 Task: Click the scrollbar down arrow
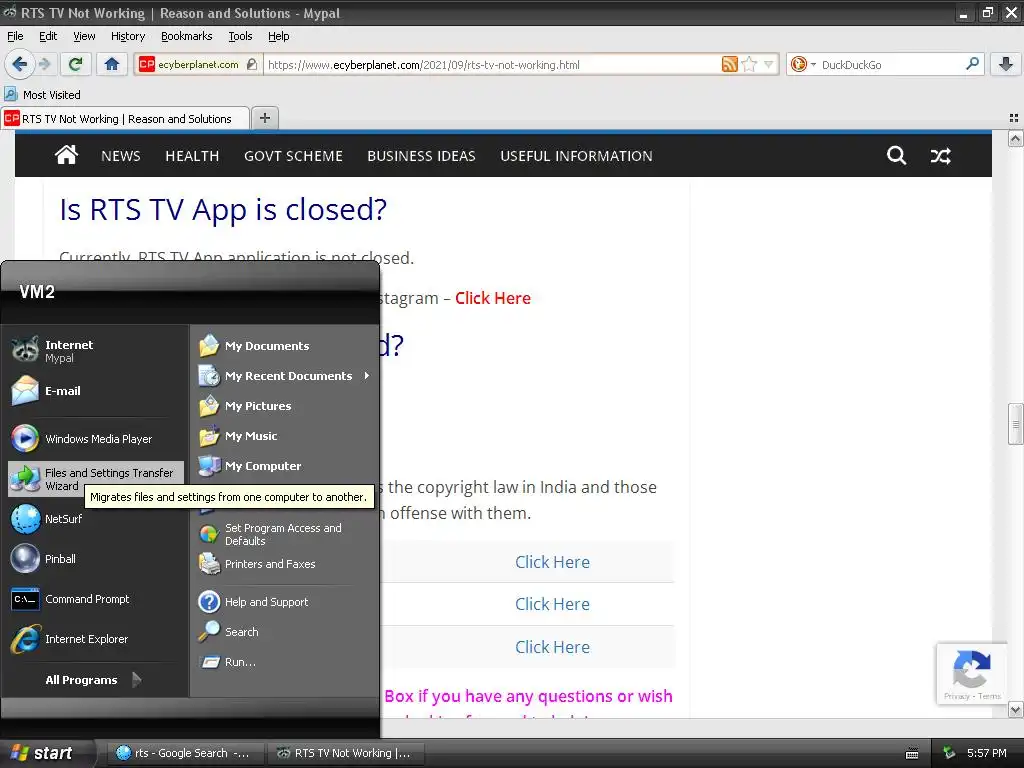tap(1015, 709)
